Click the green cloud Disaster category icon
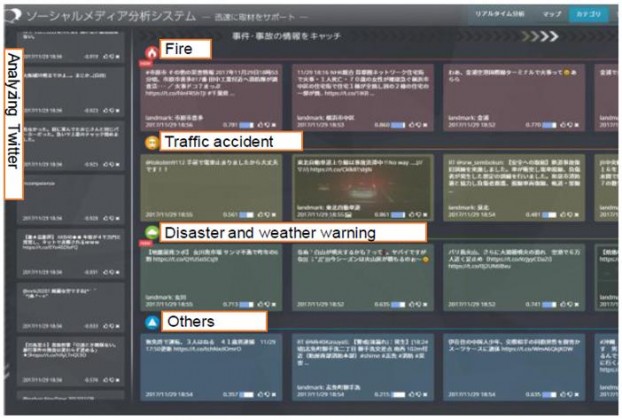Screen dimensions: 622x420 152,232
